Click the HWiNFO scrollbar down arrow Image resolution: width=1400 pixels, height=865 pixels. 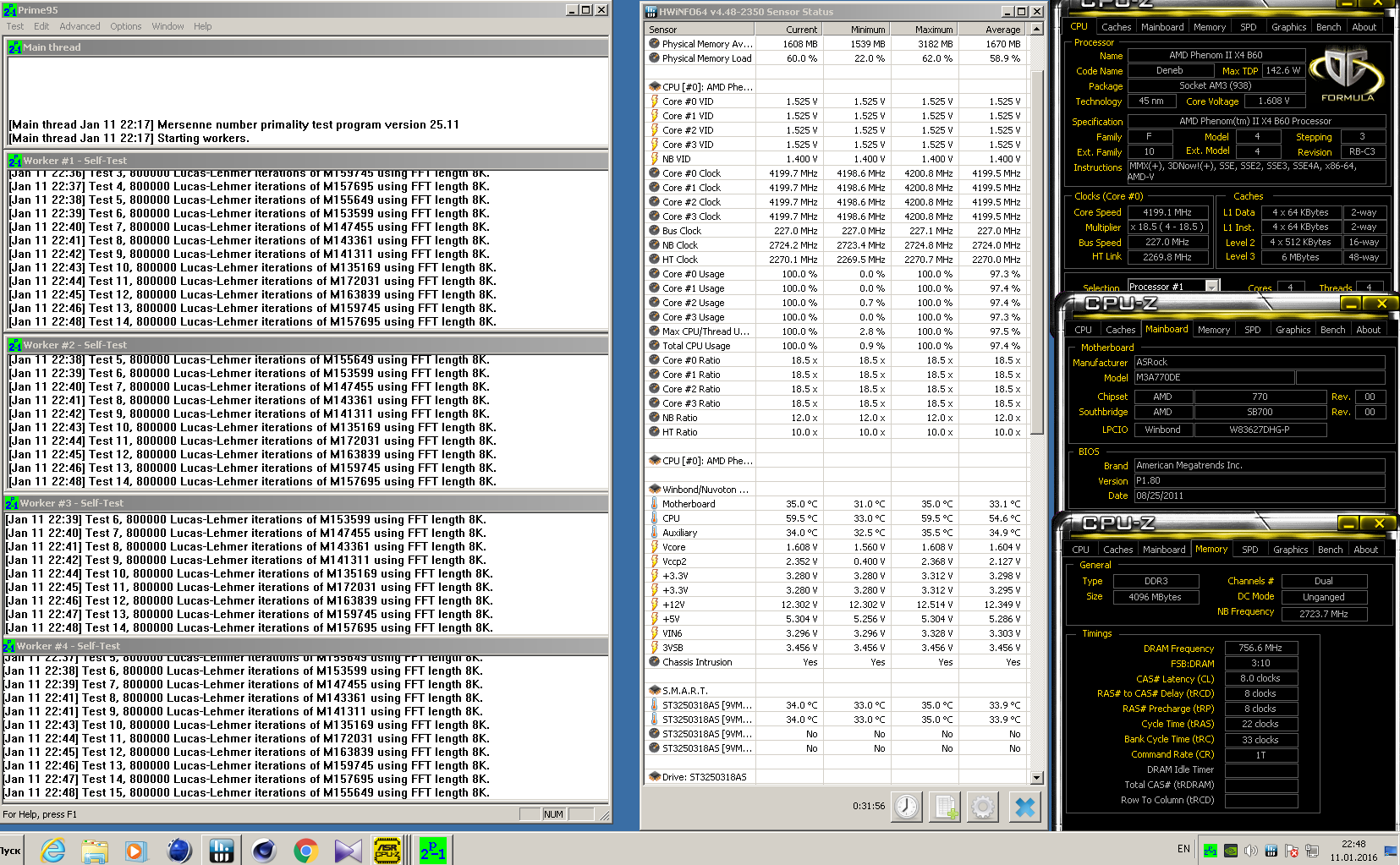(x=1037, y=777)
